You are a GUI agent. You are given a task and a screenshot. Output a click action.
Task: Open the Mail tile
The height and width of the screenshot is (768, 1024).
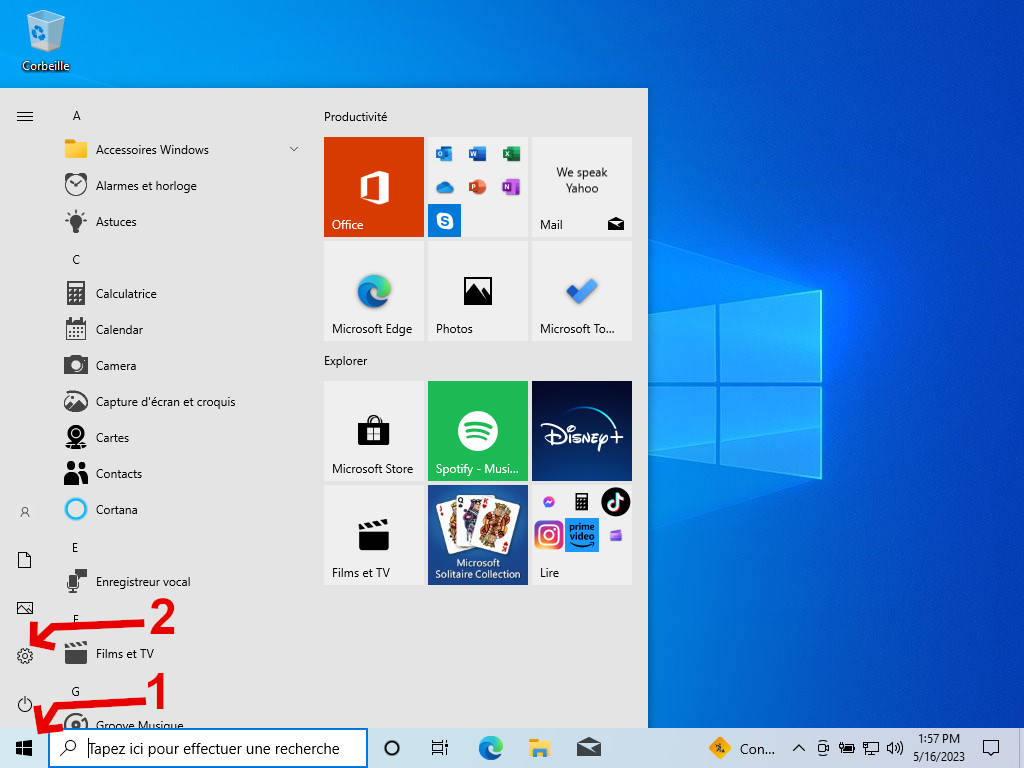(x=582, y=187)
